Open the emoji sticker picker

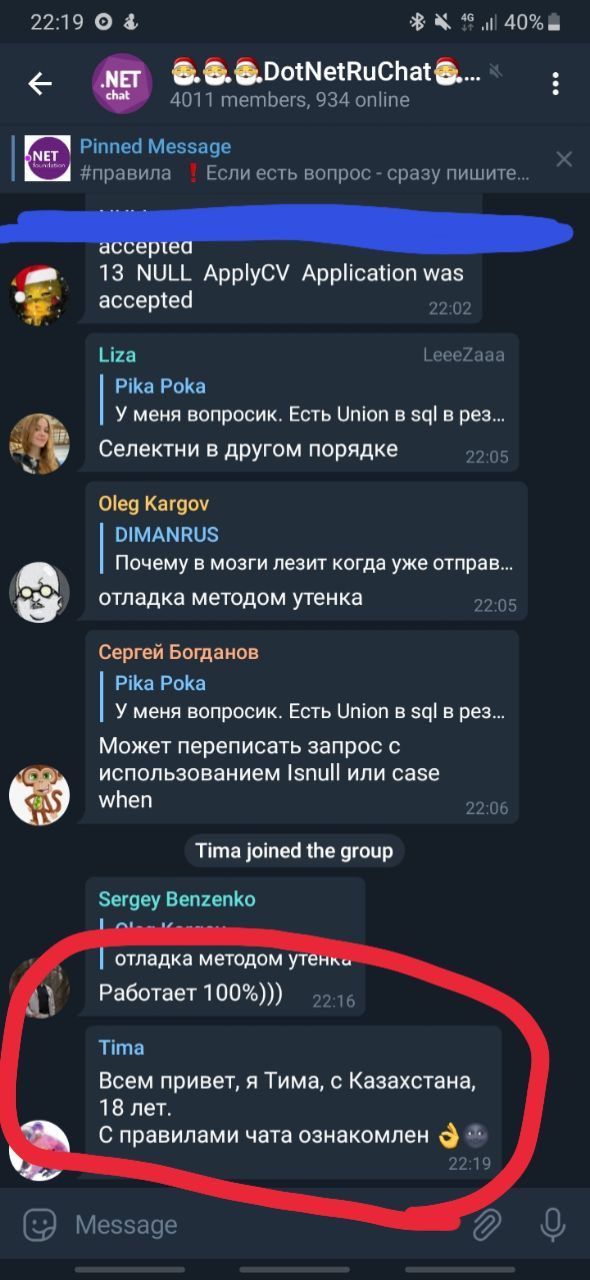pyautogui.click(x=39, y=1224)
